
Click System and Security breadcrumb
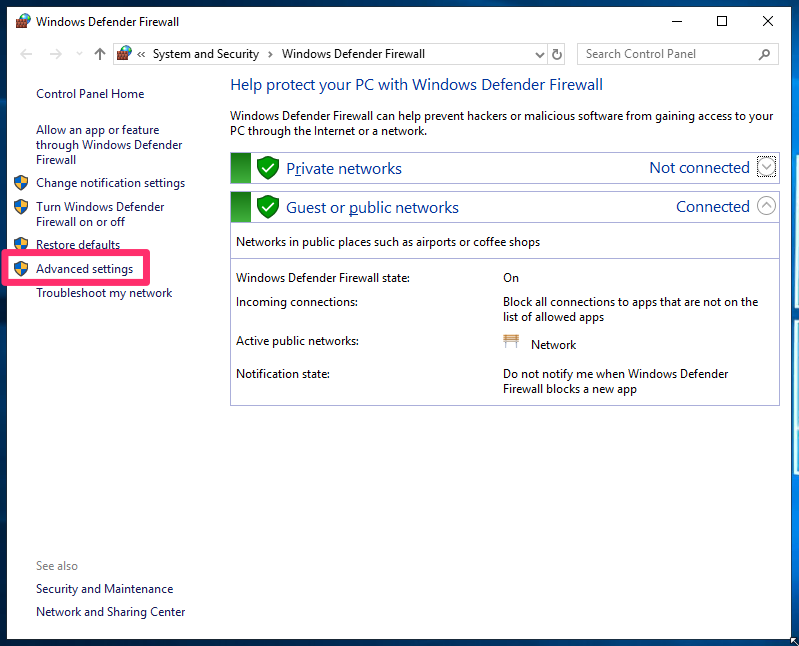206,54
